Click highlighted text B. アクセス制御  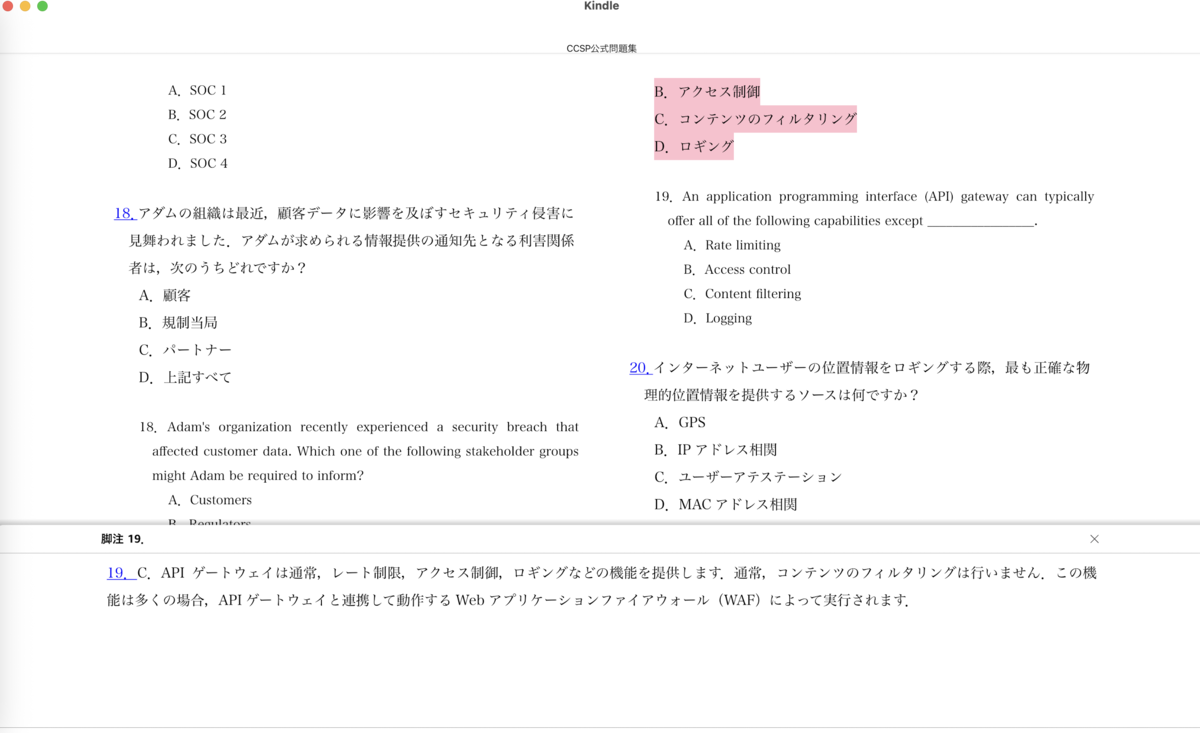point(707,92)
